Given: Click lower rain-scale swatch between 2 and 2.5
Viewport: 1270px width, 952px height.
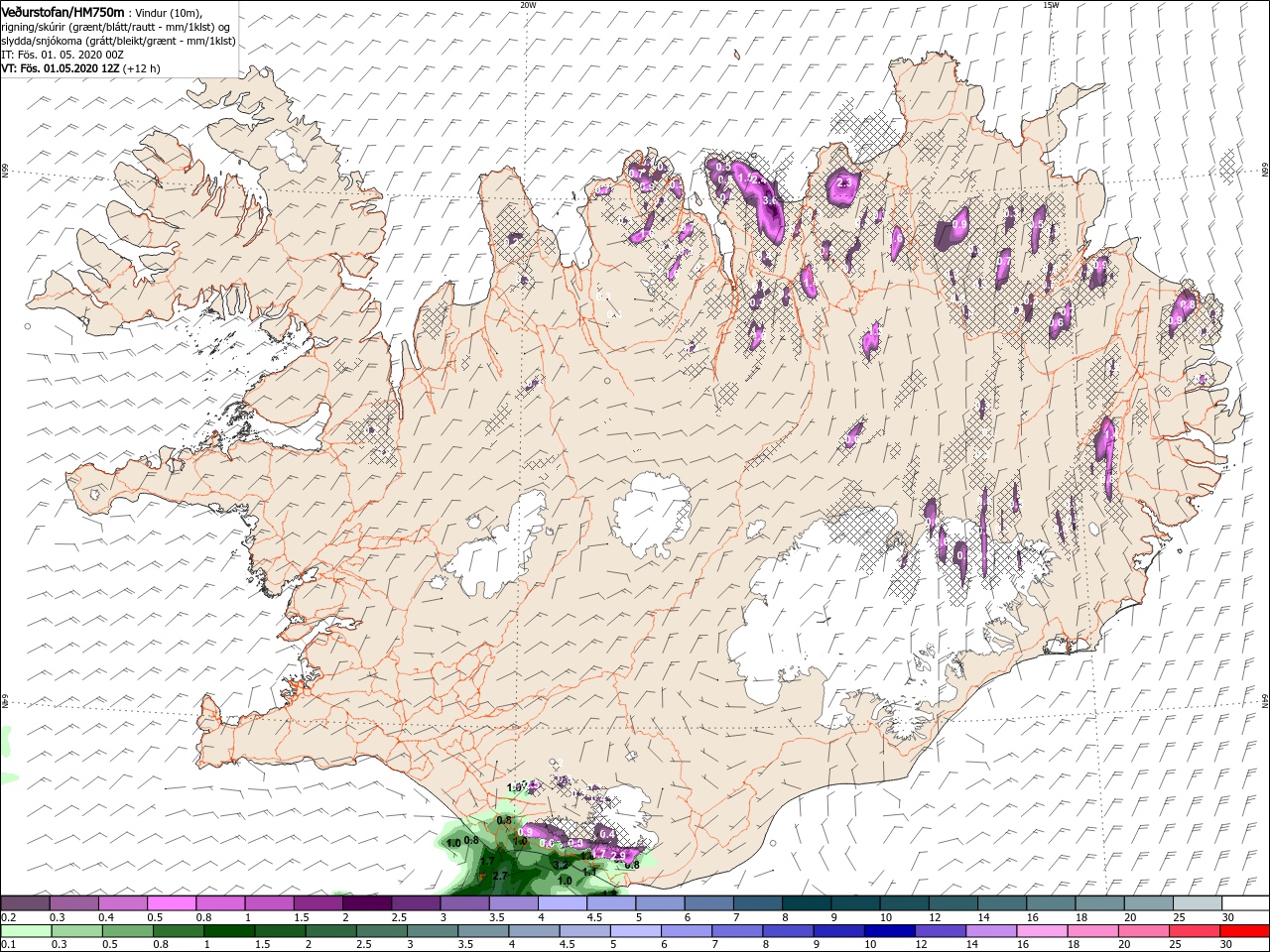Looking at the screenshot, I should [331, 931].
